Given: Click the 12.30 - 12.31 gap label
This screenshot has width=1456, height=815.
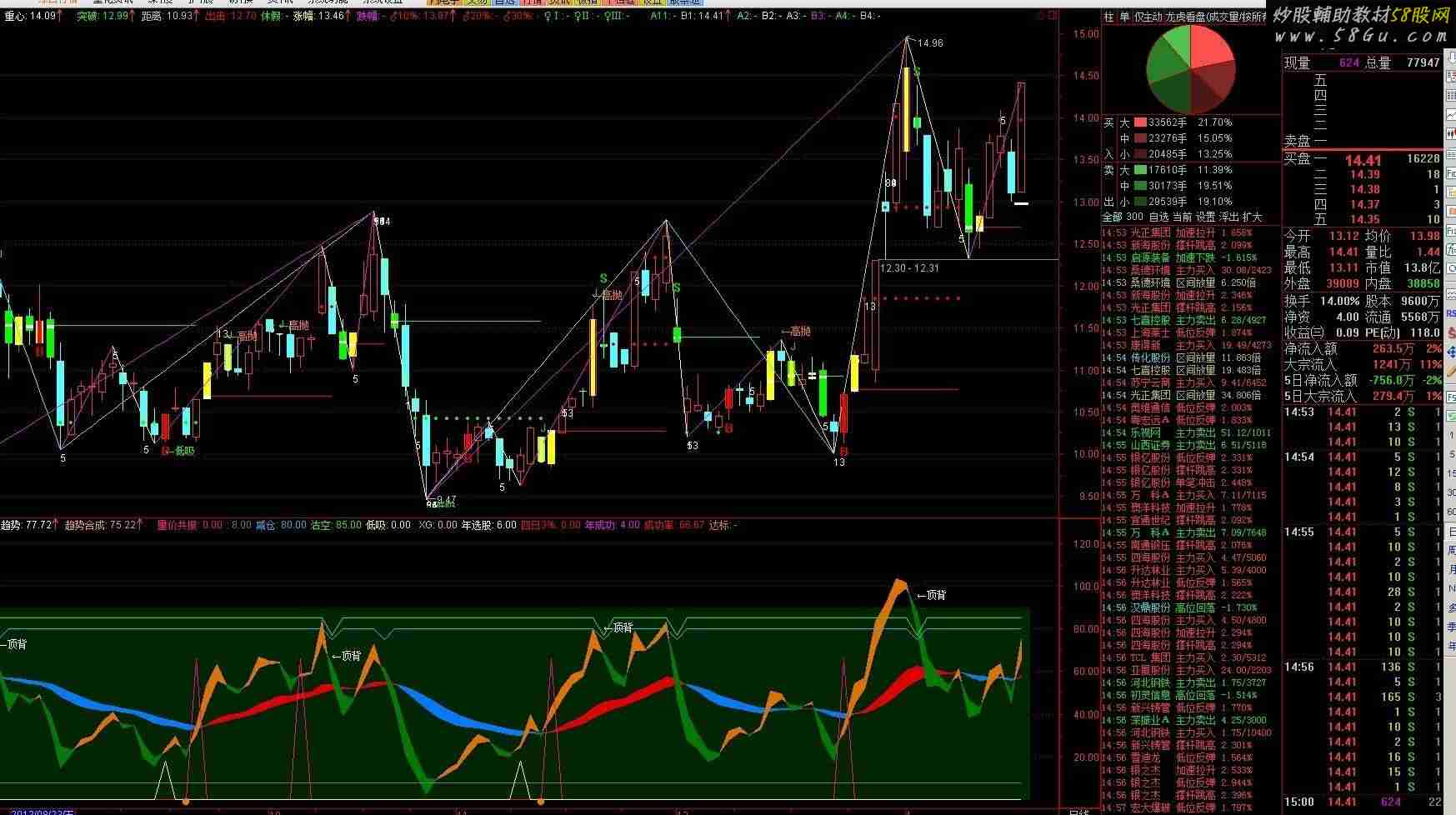Looking at the screenshot, I should click(909, 267).
